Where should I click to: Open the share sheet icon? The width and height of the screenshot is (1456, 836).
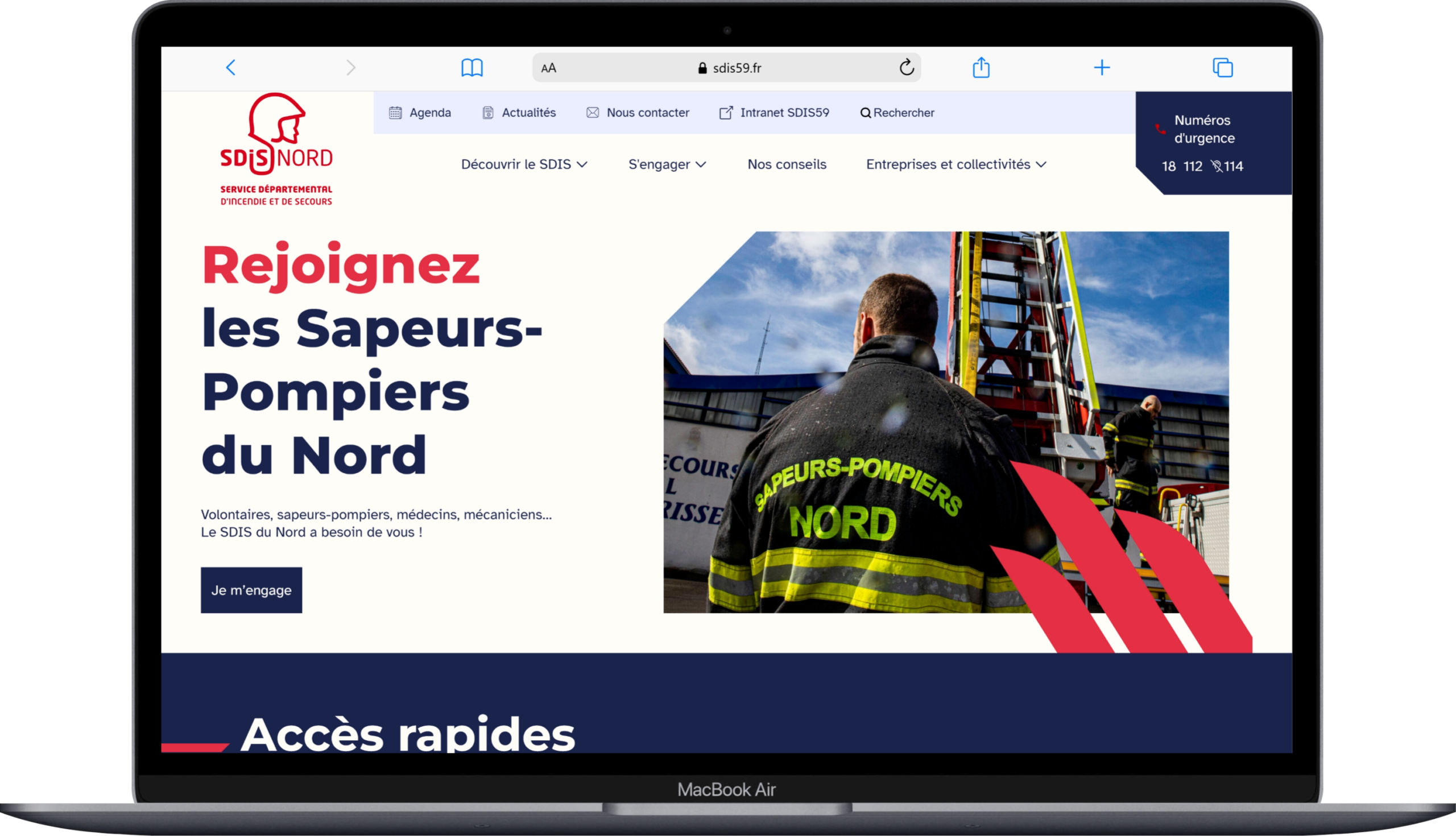(x=981, y=68)
